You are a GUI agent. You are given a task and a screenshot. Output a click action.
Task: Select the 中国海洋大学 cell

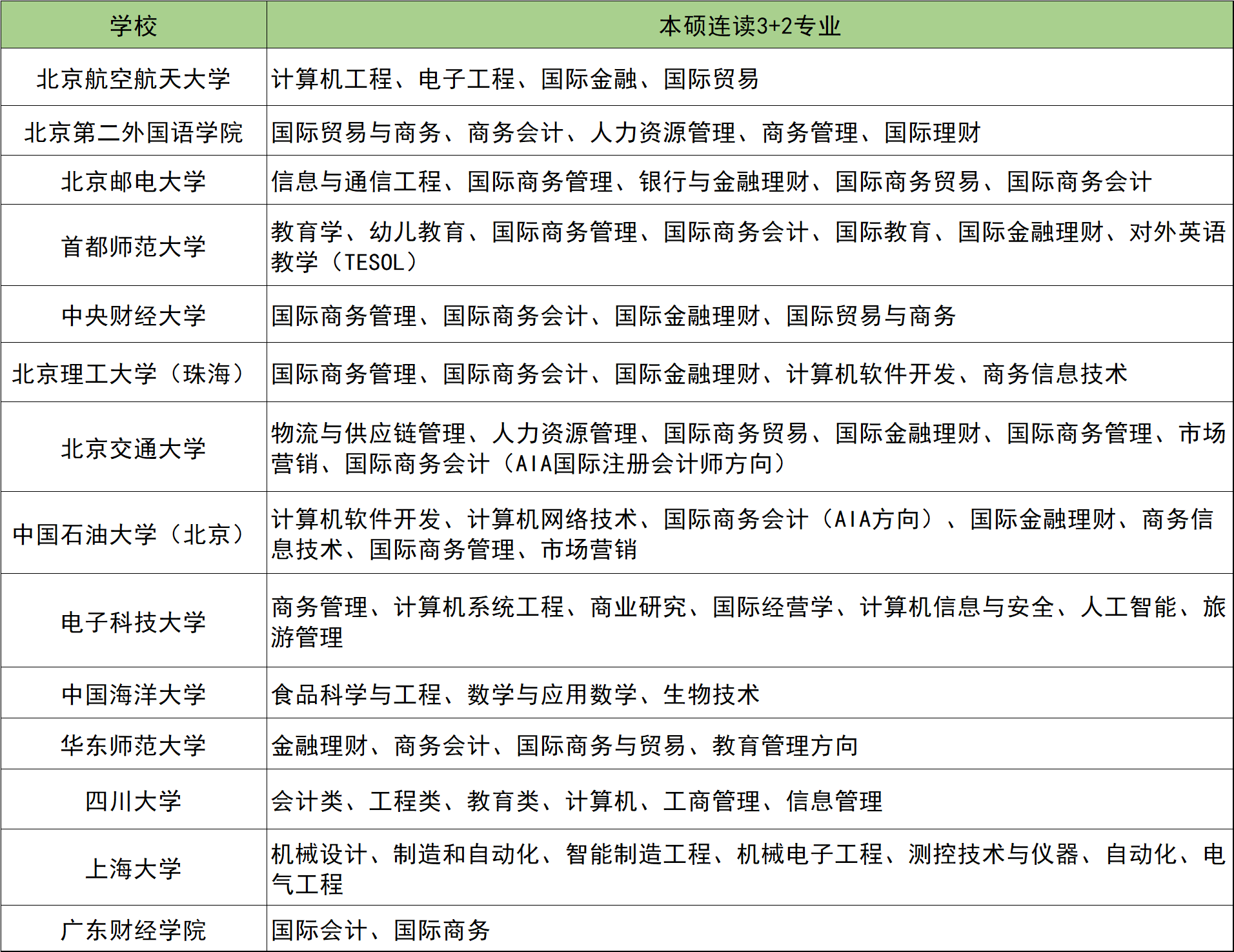click(134, 694)
